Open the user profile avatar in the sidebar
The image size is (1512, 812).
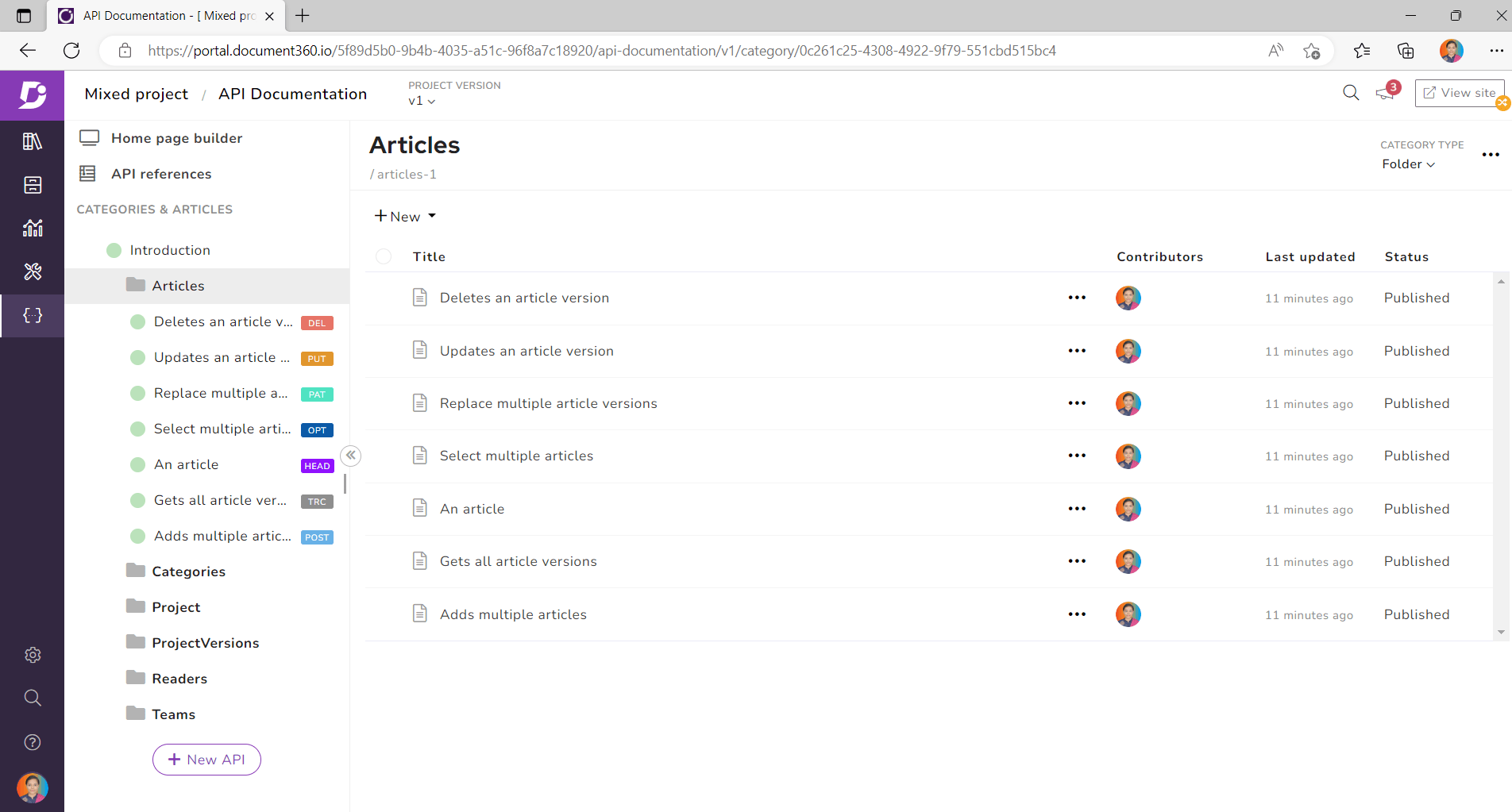(33, 787)
